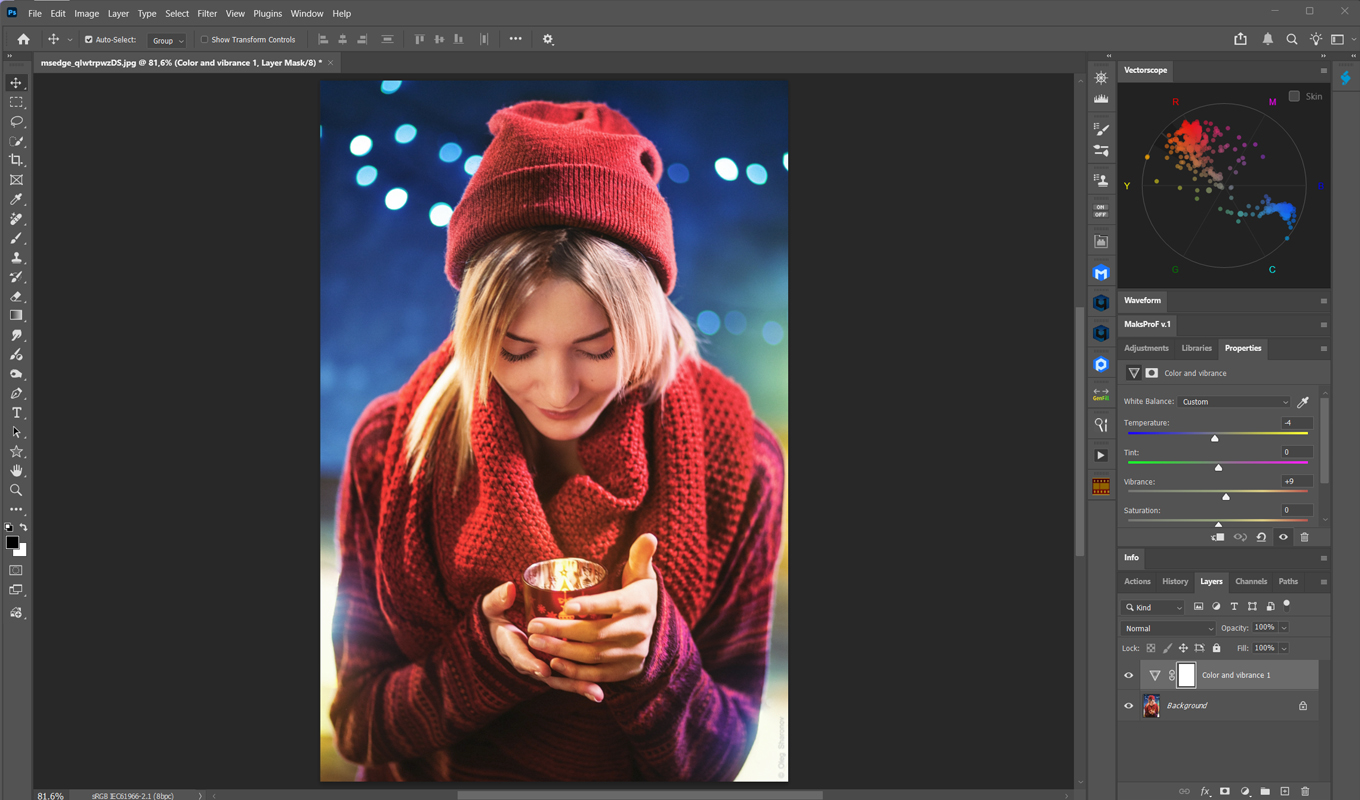This screenshot has height=800, width=1360.
Task: Open the search magnifier in top bar
Action: click(1292, 39)
